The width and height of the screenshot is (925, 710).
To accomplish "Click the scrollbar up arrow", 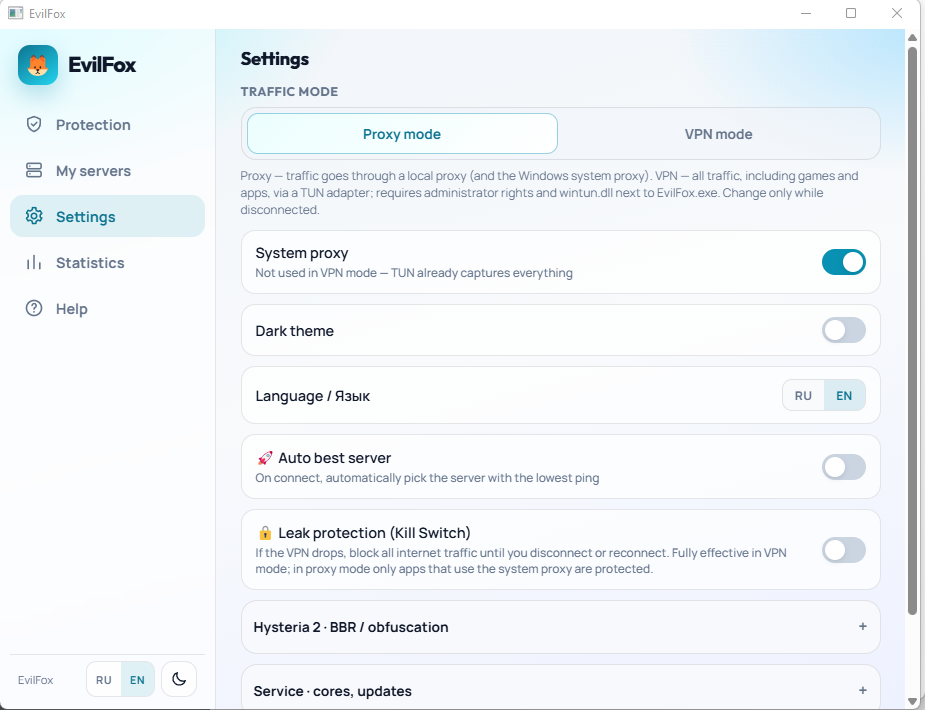I will [912, 37].
